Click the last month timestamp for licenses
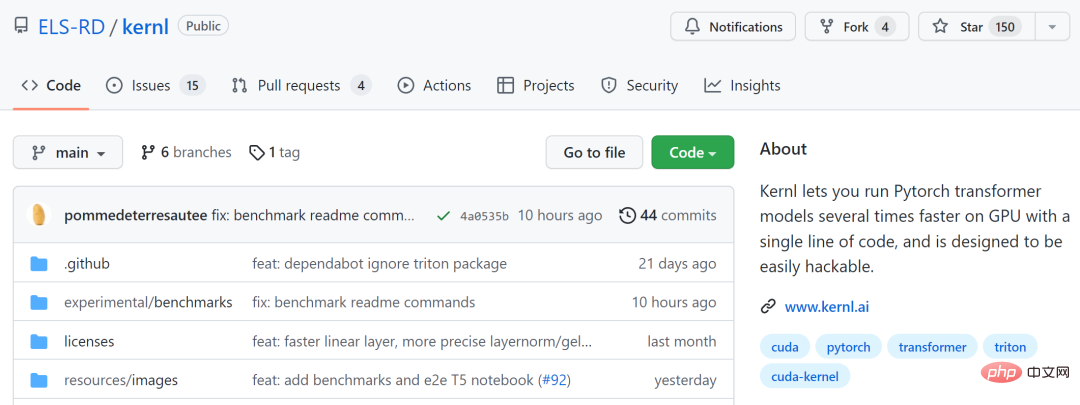 click(682, 342)
